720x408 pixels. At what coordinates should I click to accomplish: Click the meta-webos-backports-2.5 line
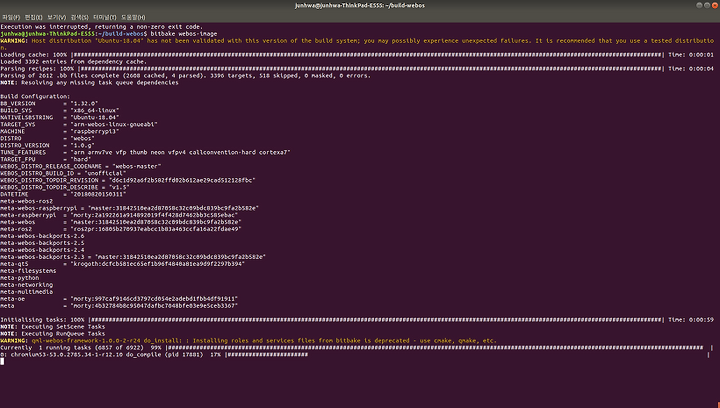(x=42, y=243)
